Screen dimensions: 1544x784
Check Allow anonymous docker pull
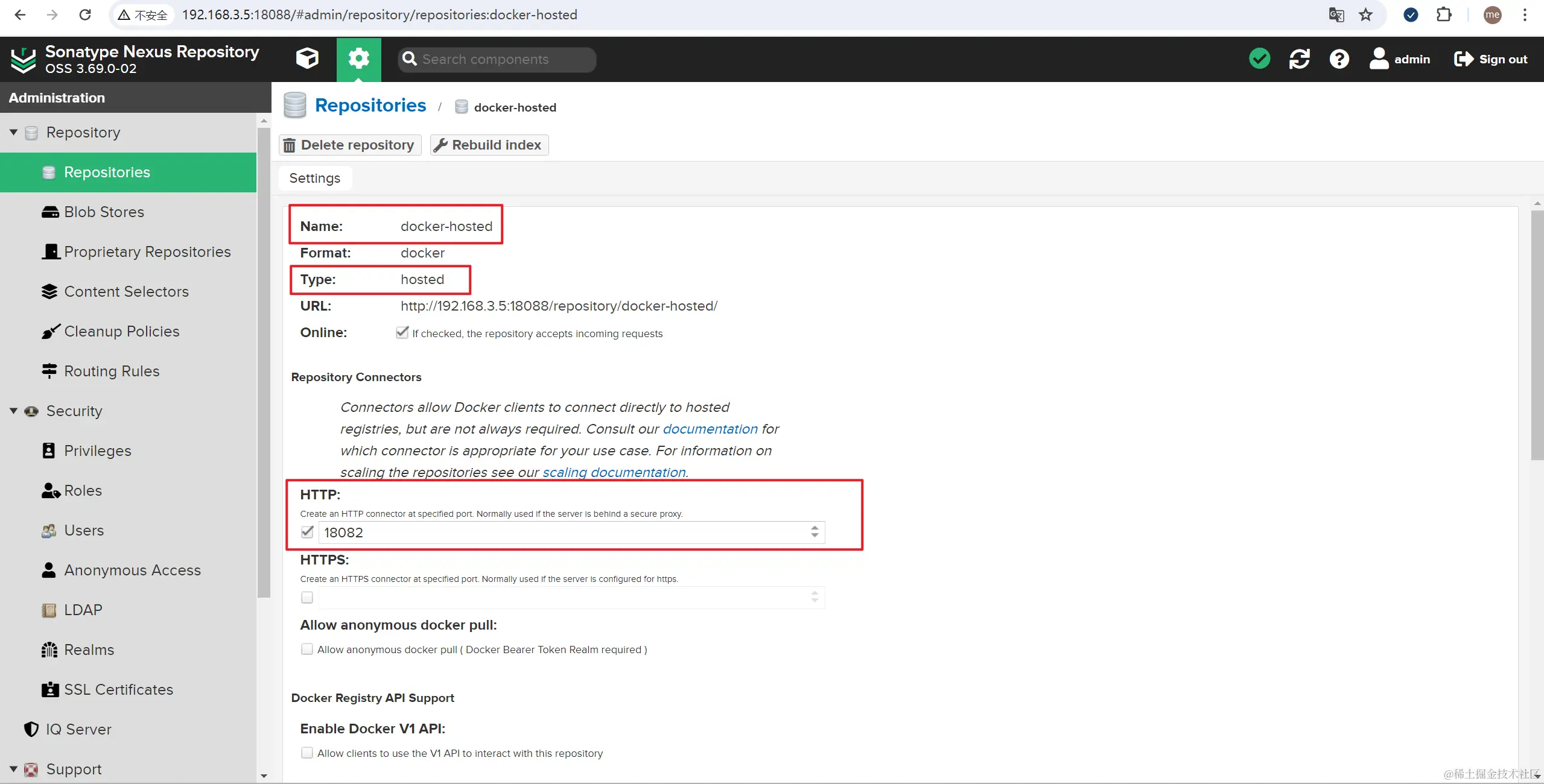[307, 649]
